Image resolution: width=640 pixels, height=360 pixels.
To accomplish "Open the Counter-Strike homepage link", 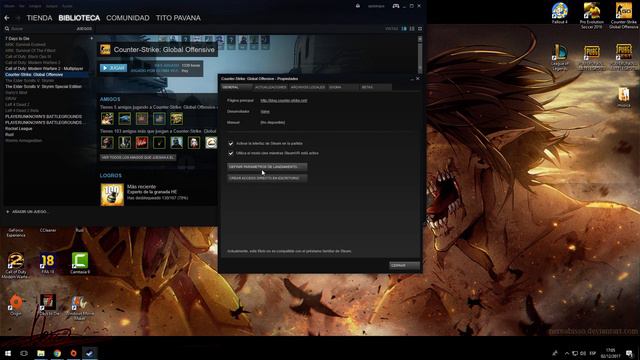I will pyautogui.click(x=284, y=100).
